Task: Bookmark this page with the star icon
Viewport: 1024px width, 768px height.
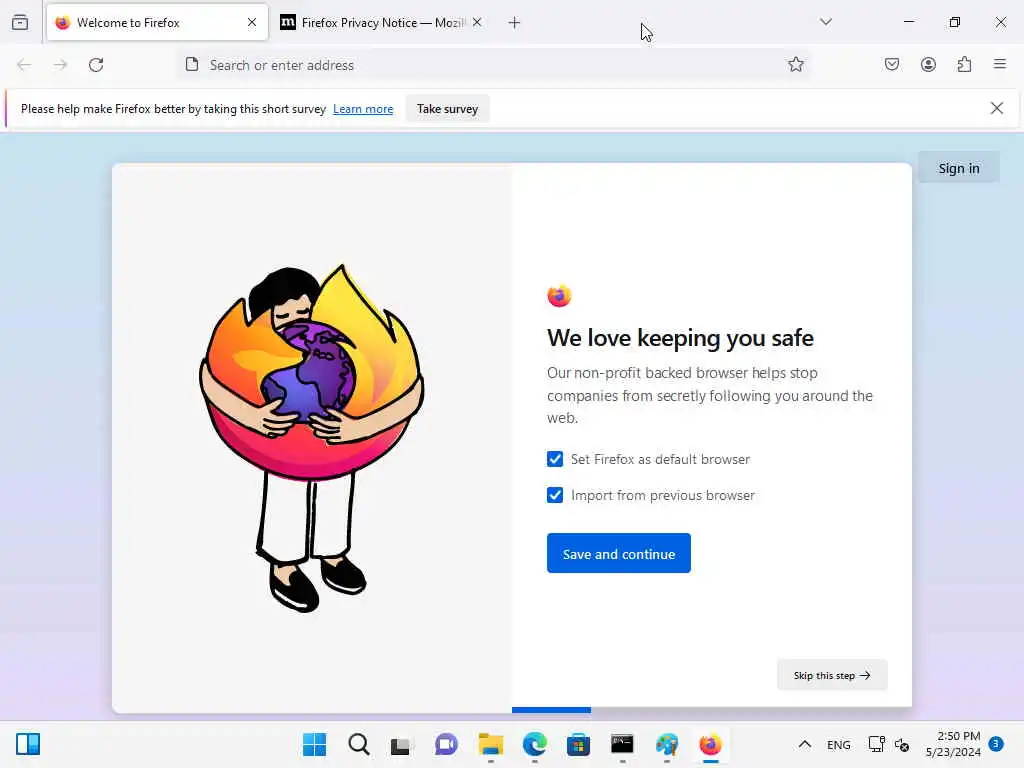Action: pyautogui.click(x=795, y=65)
